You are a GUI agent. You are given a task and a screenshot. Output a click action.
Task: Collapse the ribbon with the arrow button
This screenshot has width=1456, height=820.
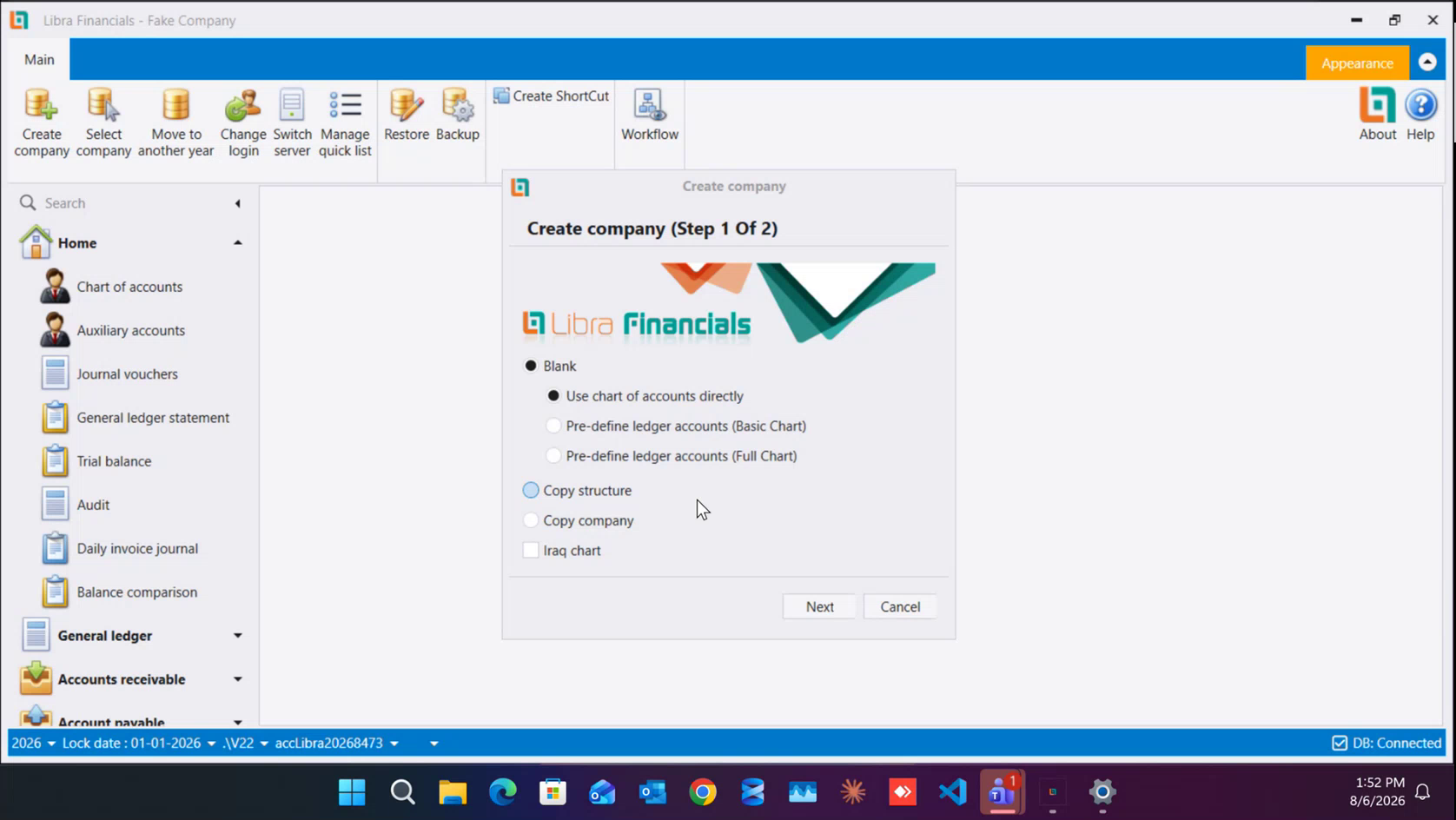click(x=1427, y=63)
